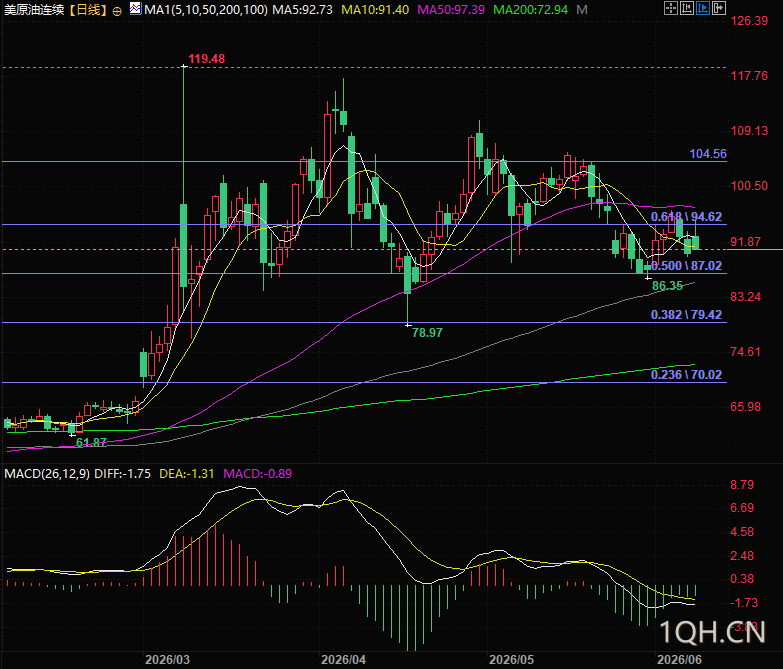Click the 104.56 horizontal line label
Screen dimensions: 783x669
pyautogui.click(x=708, y=154)
